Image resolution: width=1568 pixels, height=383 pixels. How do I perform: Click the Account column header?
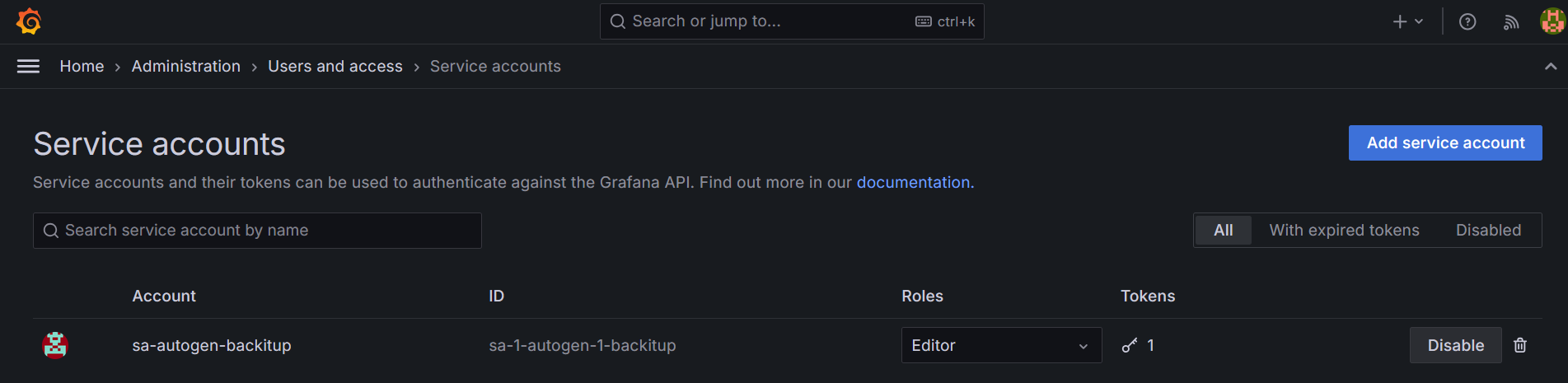pyautogui.click(x=164, y=296)
